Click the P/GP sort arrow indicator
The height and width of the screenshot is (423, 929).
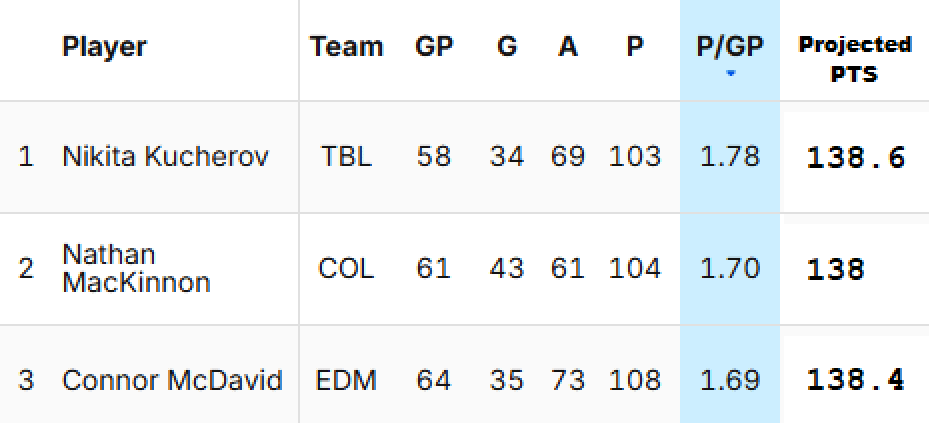coord(730,74)
